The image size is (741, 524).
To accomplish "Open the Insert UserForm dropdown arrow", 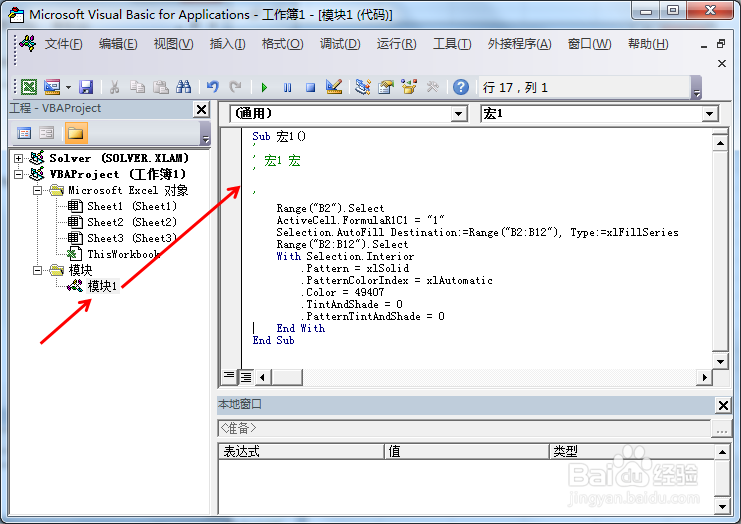I will [x=68, y=87].
